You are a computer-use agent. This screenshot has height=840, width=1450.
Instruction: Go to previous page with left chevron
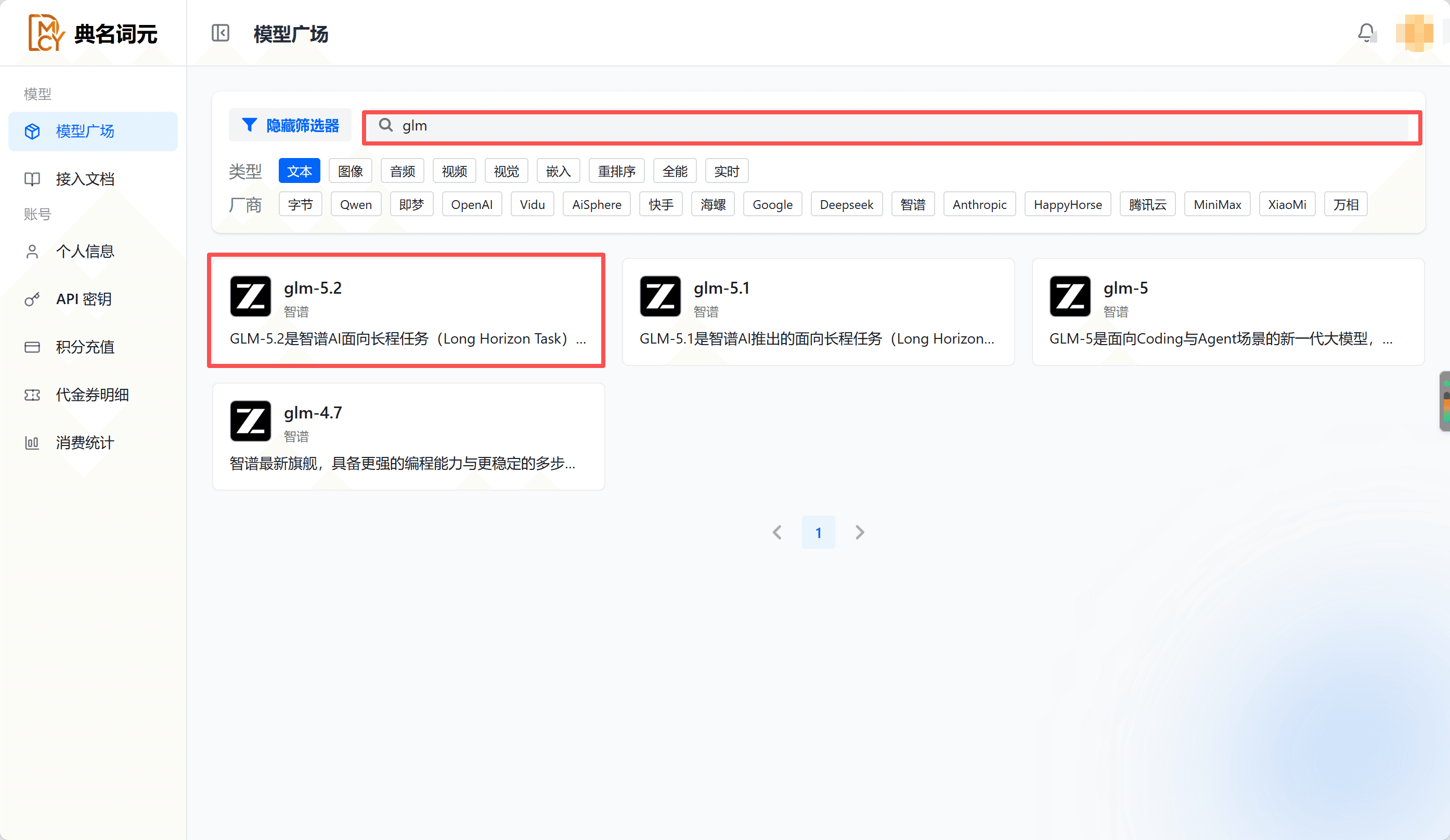point(778,532)
